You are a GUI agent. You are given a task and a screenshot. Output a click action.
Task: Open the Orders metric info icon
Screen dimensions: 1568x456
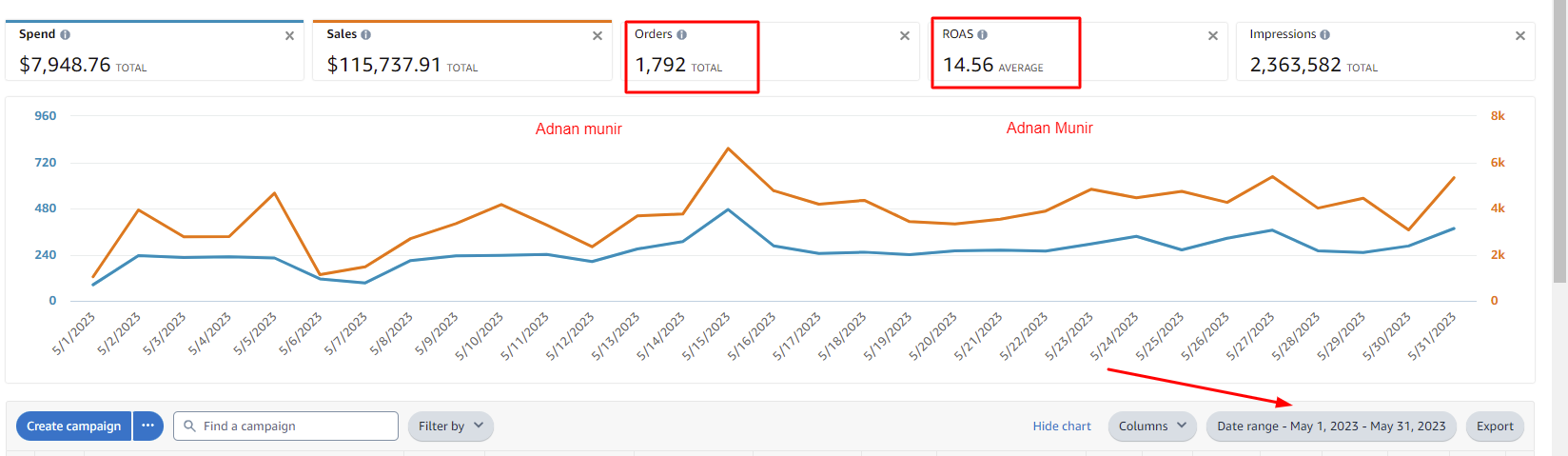(681, 34)
